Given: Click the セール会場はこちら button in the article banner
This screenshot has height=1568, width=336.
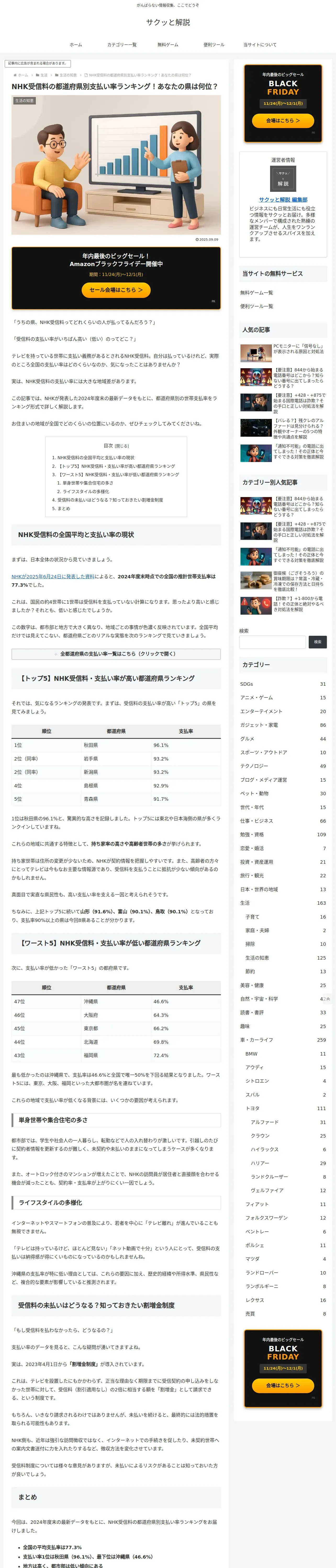Looking at the screenshot, I should coord(116,290).
